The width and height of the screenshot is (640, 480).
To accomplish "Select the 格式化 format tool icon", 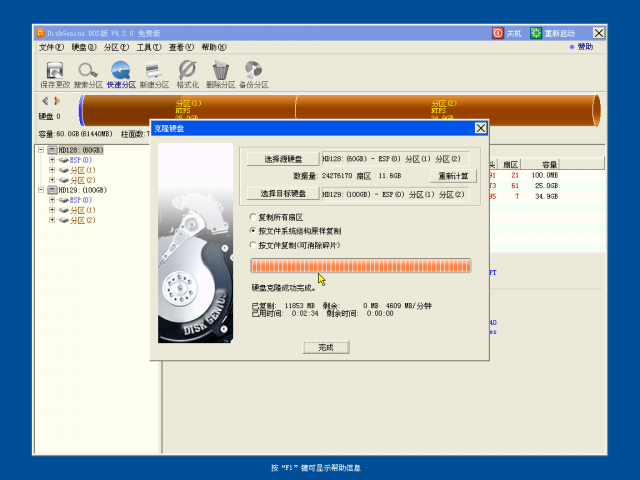I will coord(187,74).
